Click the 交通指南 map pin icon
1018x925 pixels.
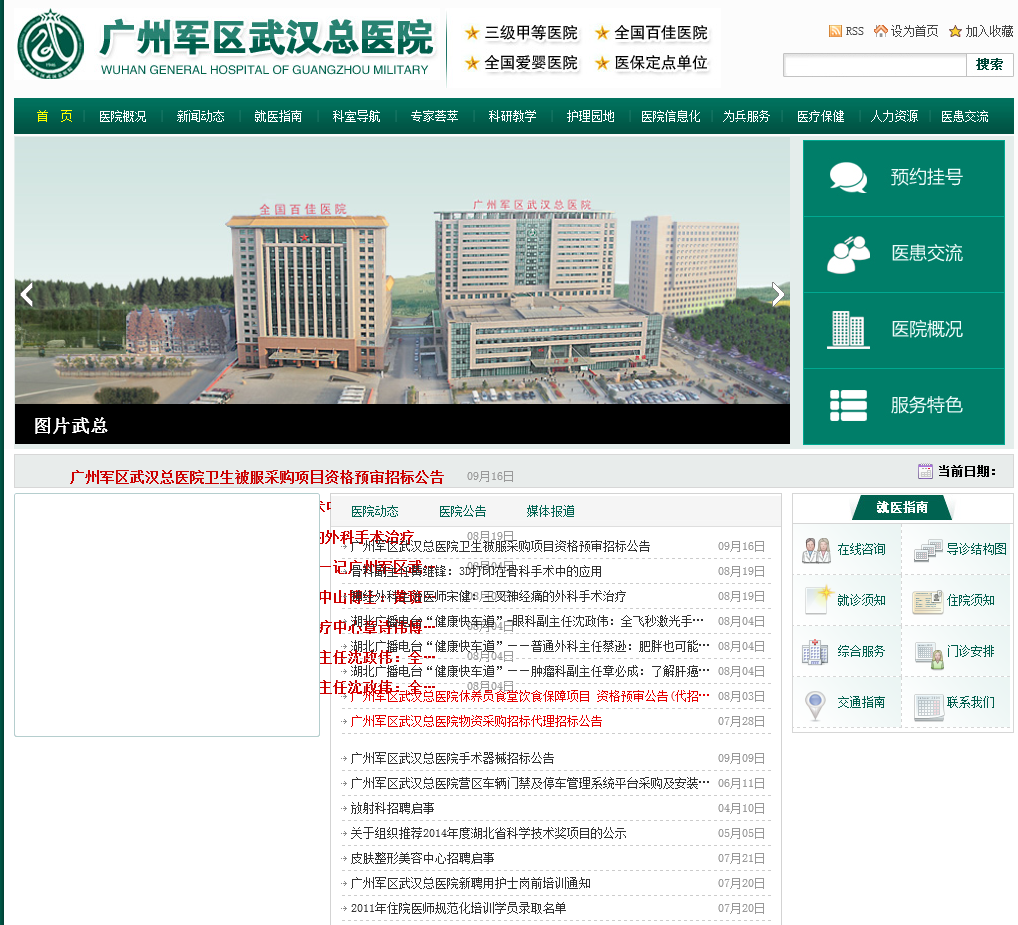(815, 706)
